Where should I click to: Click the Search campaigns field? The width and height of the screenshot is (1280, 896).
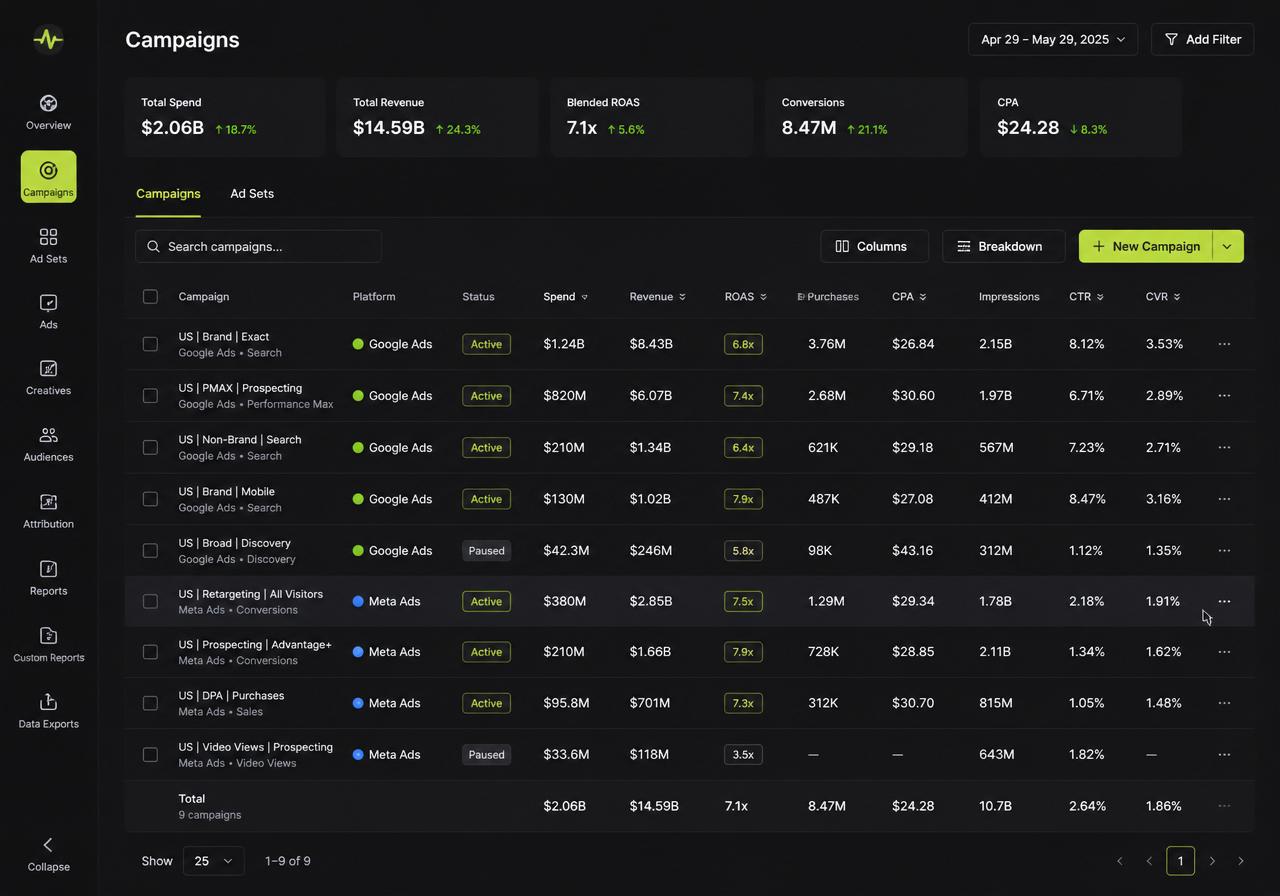coord(258,246)
